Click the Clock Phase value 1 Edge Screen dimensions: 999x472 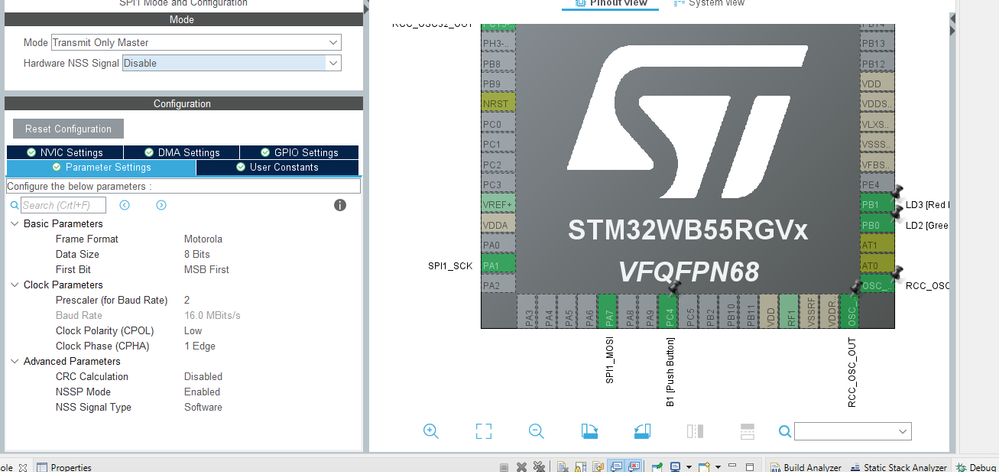coord(199,346)
